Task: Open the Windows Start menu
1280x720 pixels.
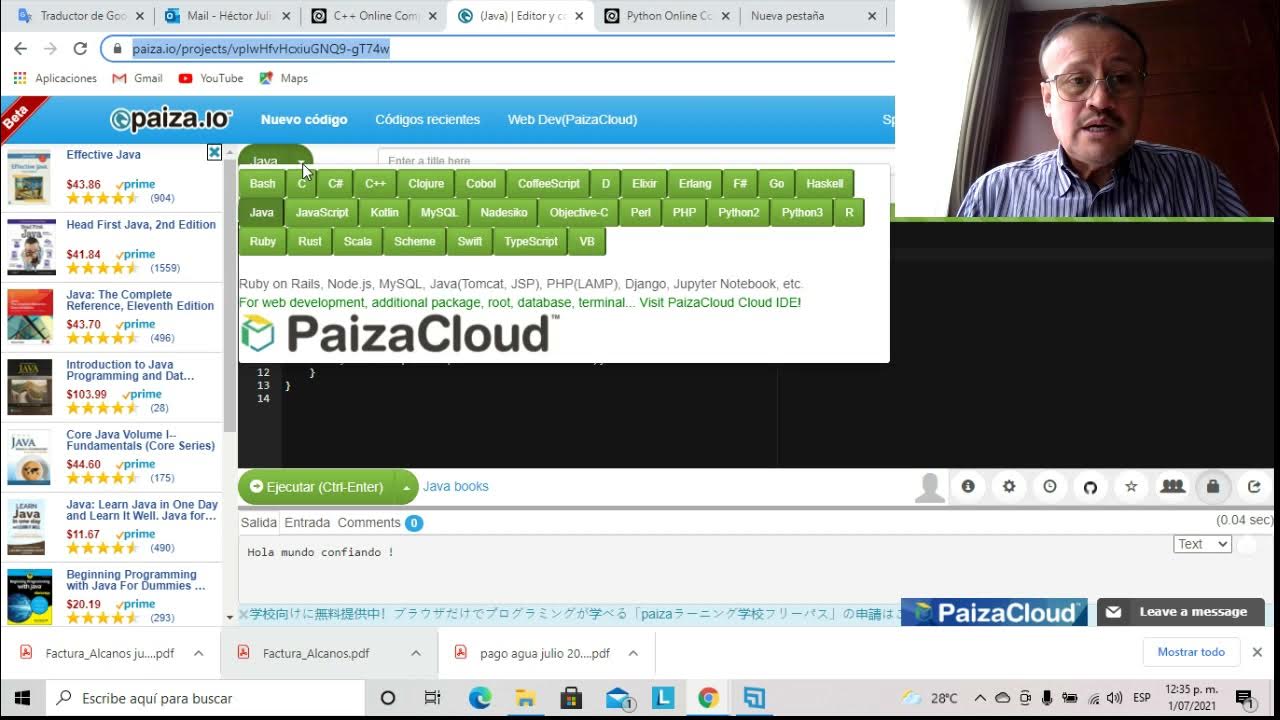Action: [22, 698]
